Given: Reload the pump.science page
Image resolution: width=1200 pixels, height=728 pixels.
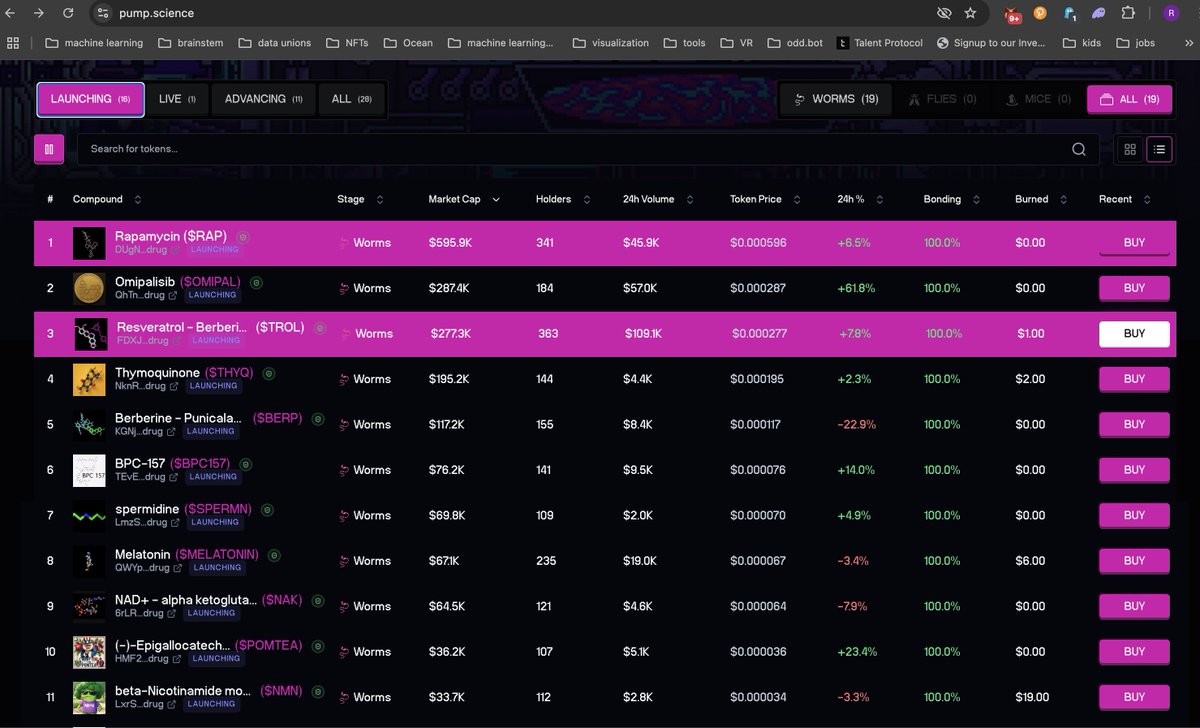Looking at the screenshot, I should pos(67,13).
